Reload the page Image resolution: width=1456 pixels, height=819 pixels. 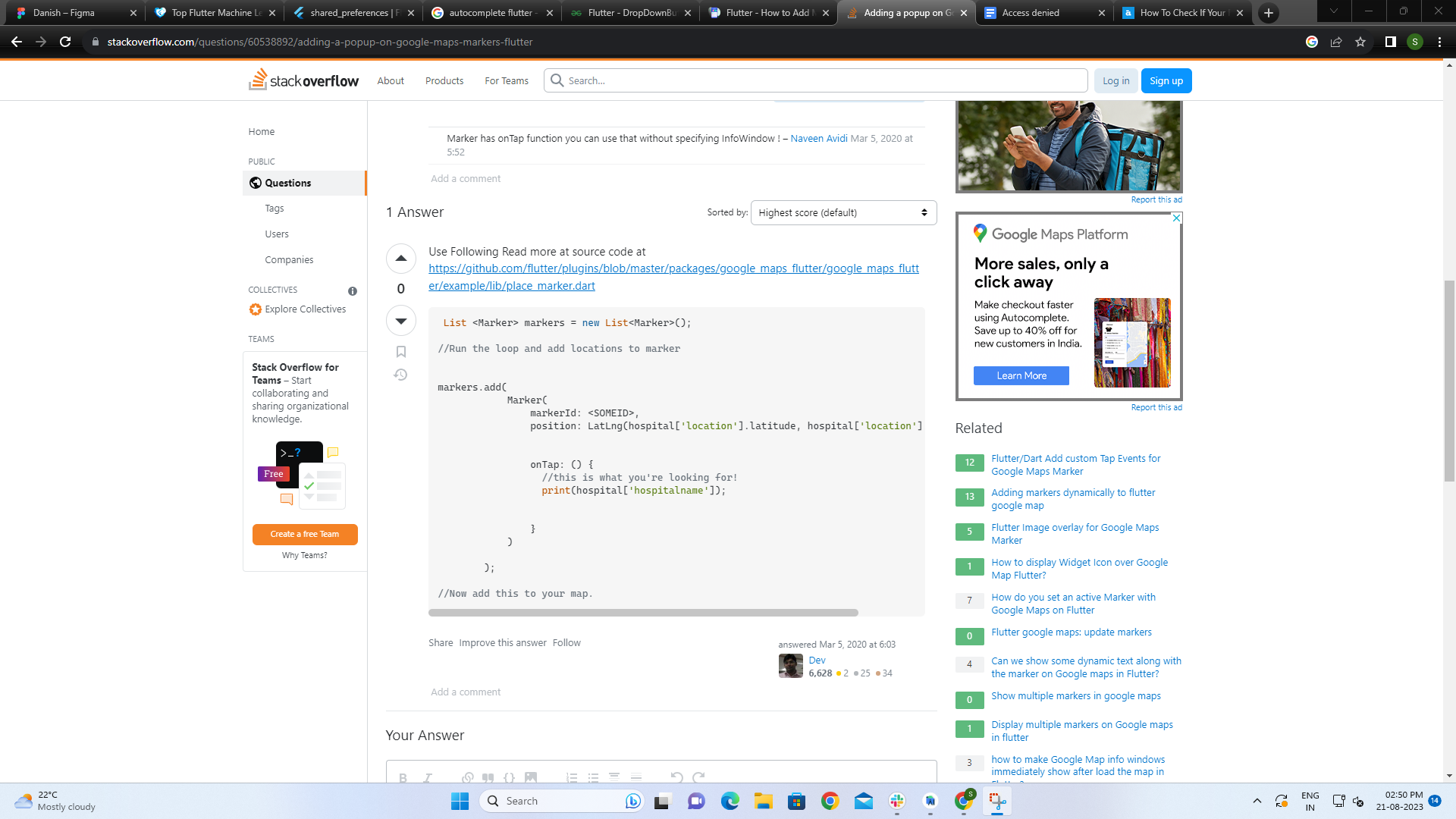[x=65, y=42]
